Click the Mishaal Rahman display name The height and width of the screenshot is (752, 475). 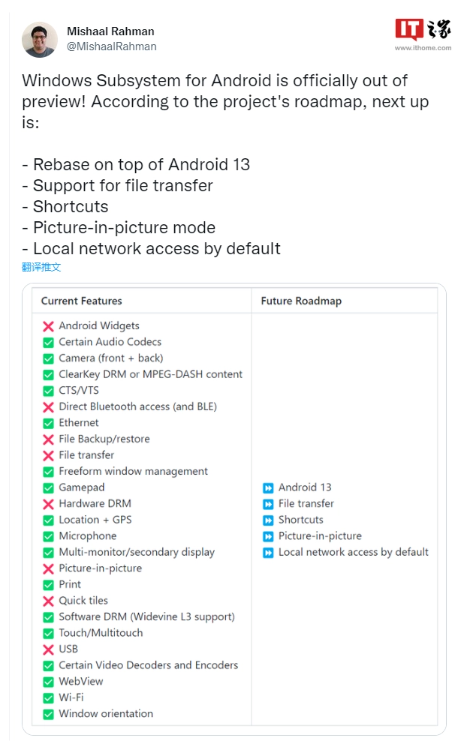coord(110,32)
